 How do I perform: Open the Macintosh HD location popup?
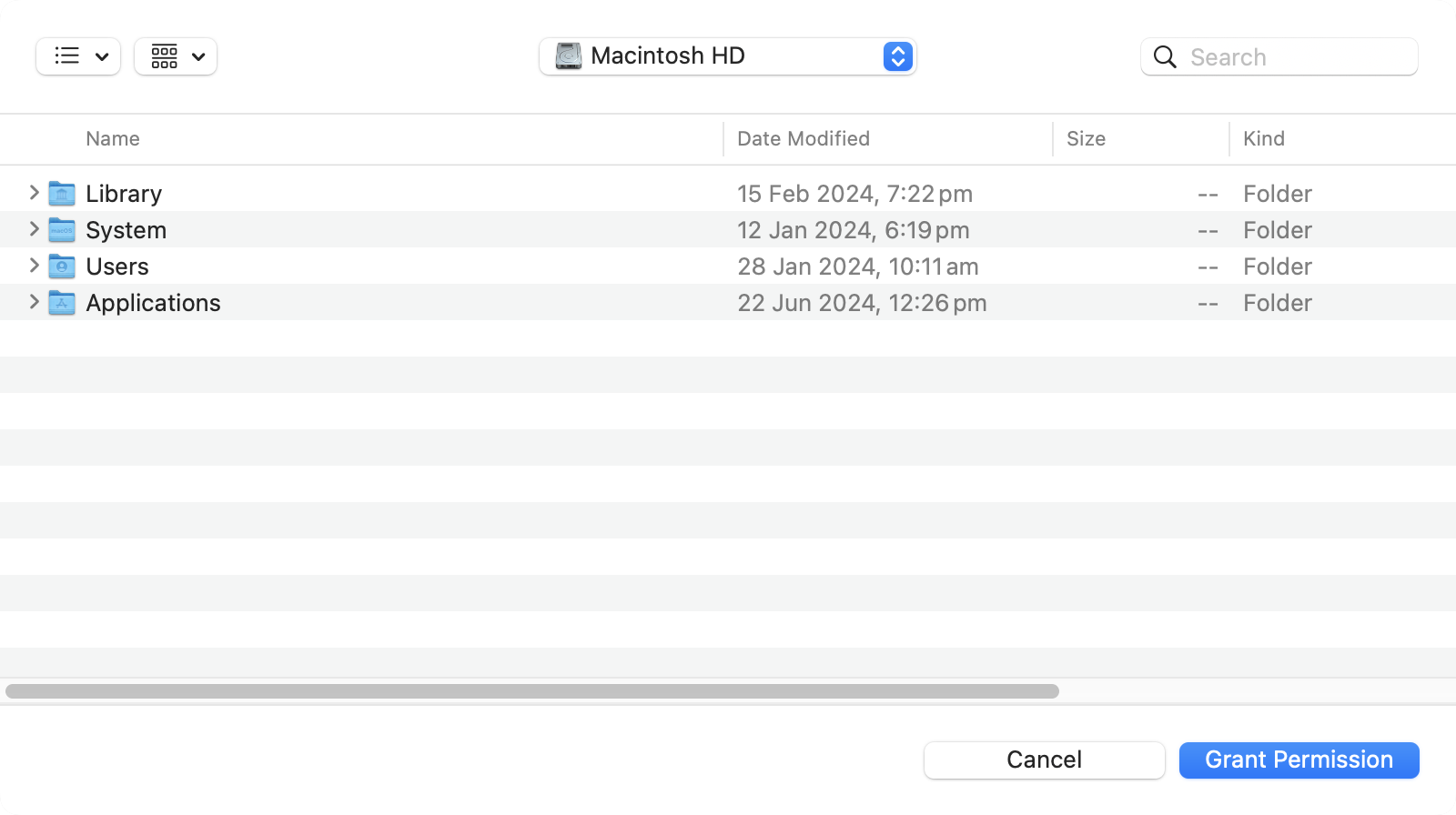pyautogui.click(x=897, y=56)
